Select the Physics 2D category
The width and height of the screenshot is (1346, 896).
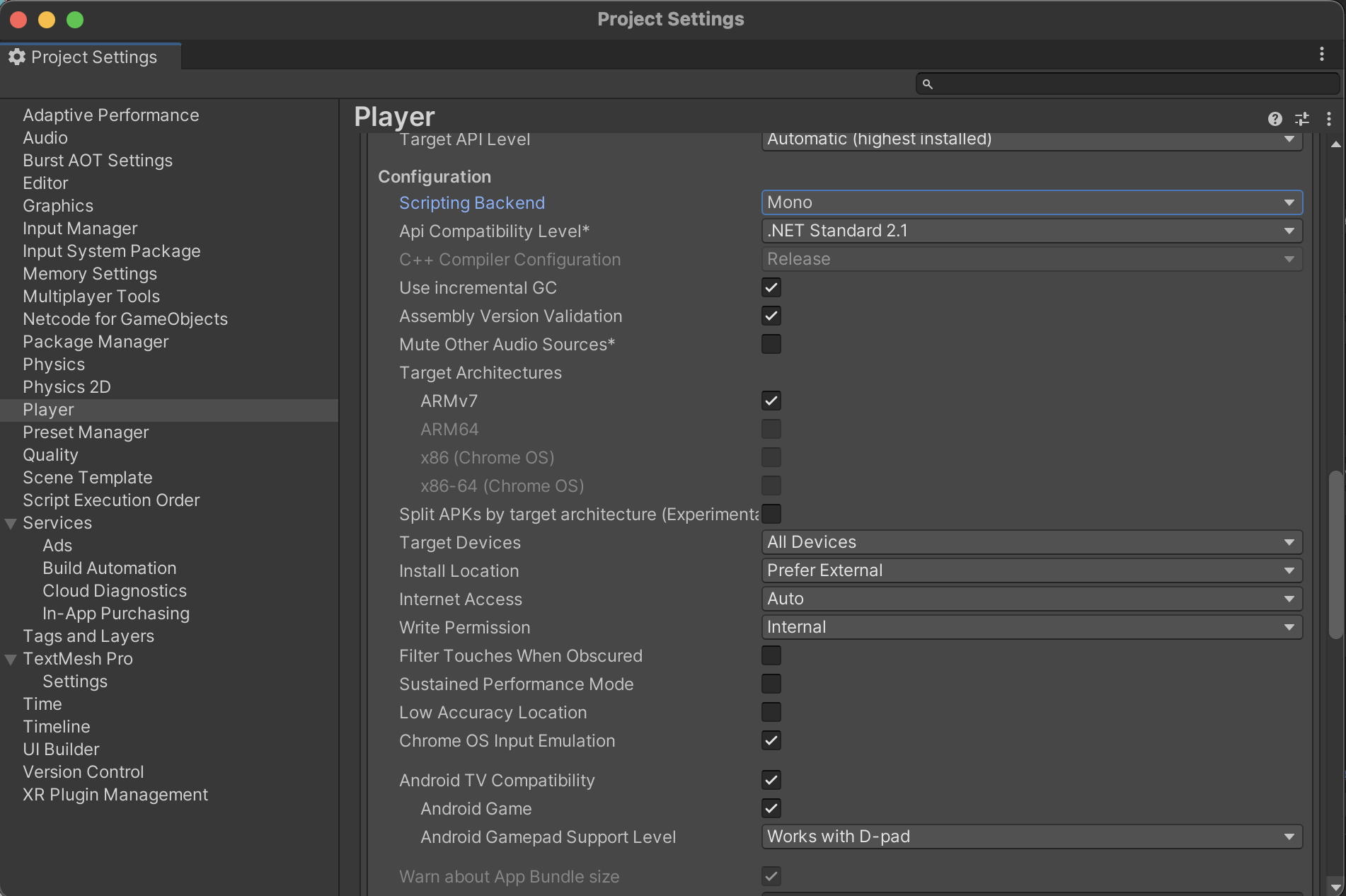pos(67,387)
